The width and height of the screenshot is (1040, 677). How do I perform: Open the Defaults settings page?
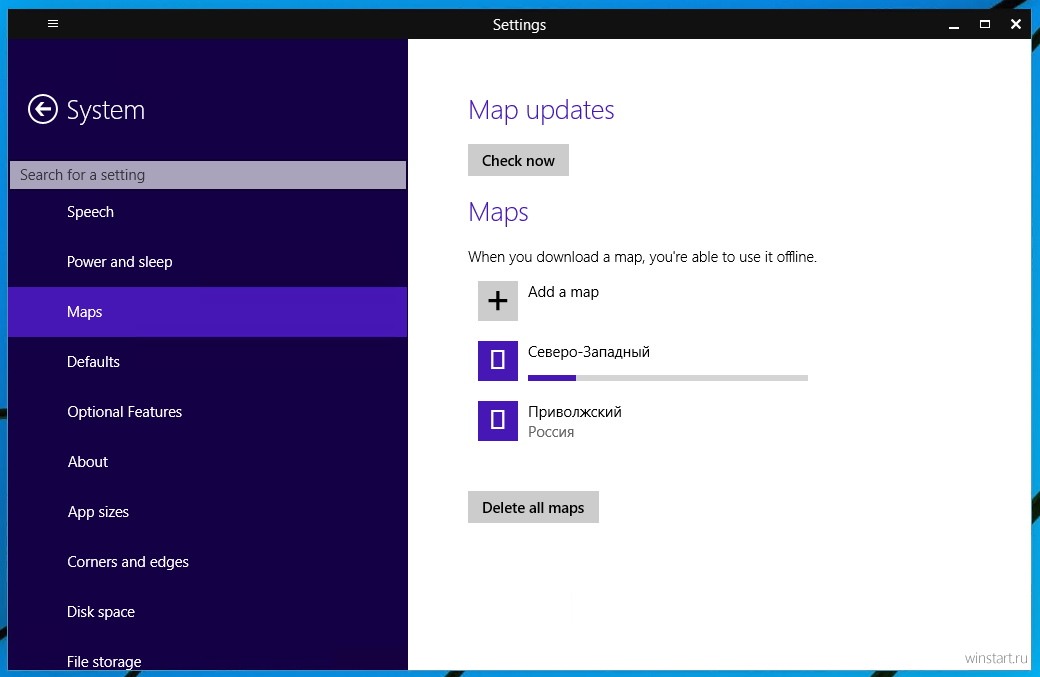[x=208, y=362]
